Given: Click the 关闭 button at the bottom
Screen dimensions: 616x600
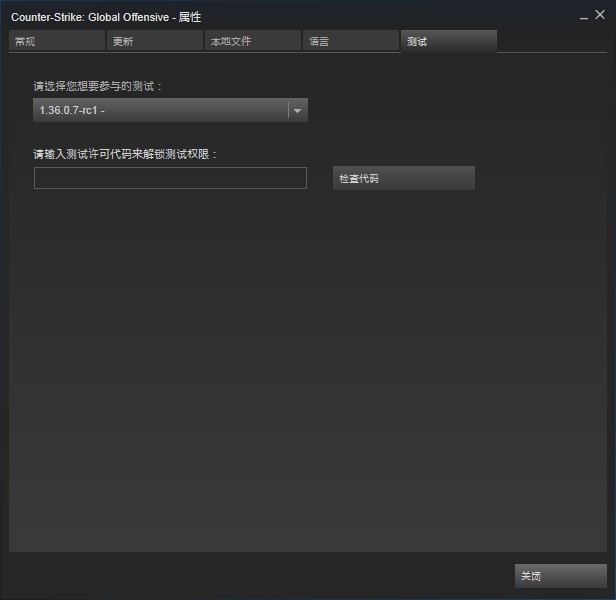Looking at the screenshot, I should (560, 576).
